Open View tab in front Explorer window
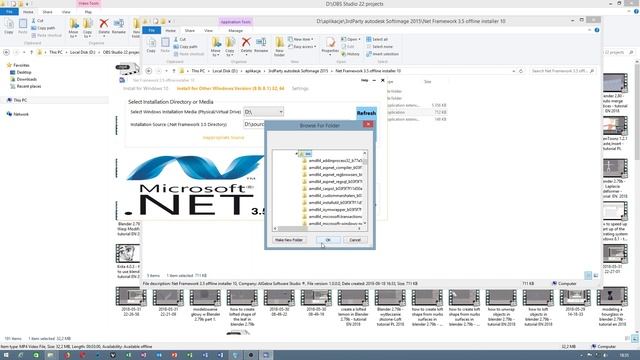The width and height of the screenshot is (640, 360). [208, 31]
